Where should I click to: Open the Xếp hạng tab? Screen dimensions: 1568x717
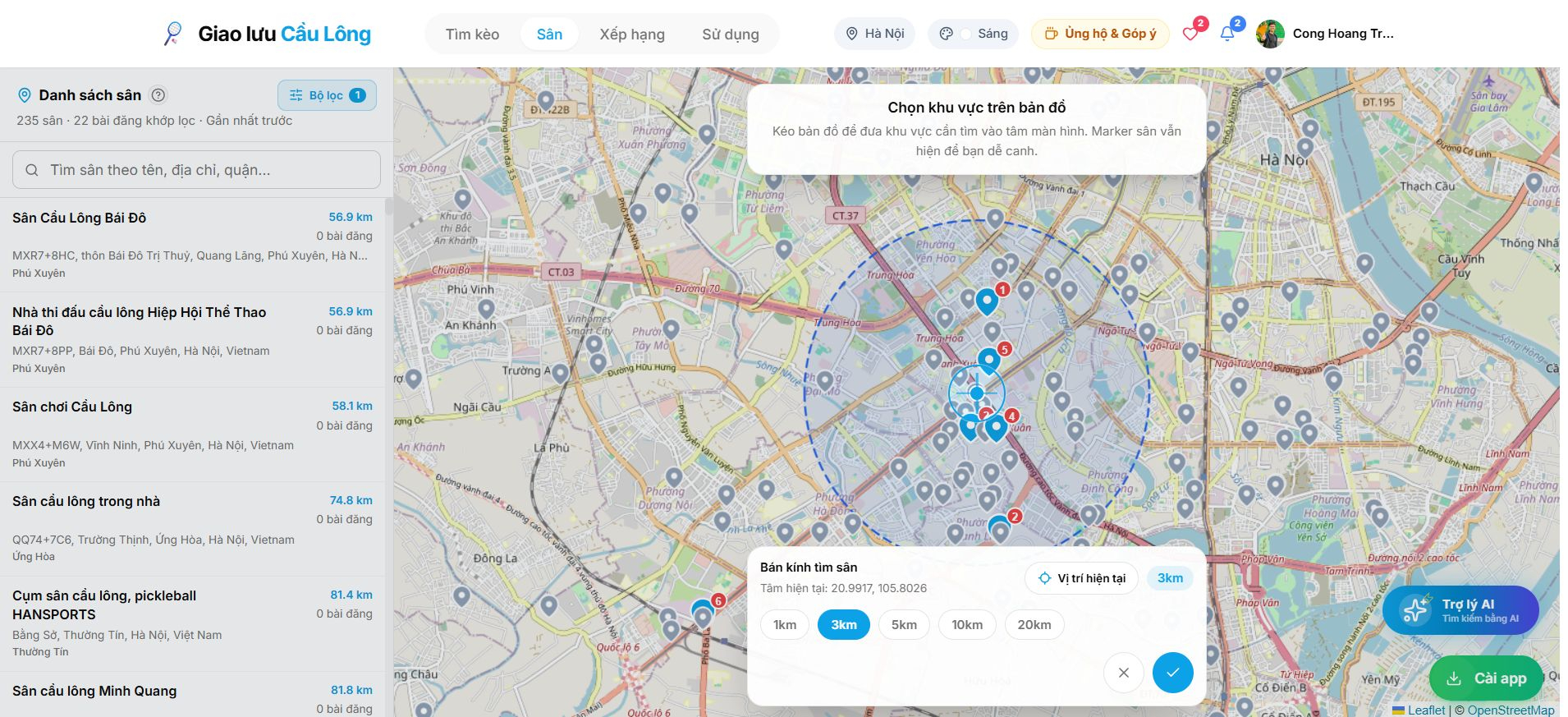pyautogui.click(x=632, y=34)
